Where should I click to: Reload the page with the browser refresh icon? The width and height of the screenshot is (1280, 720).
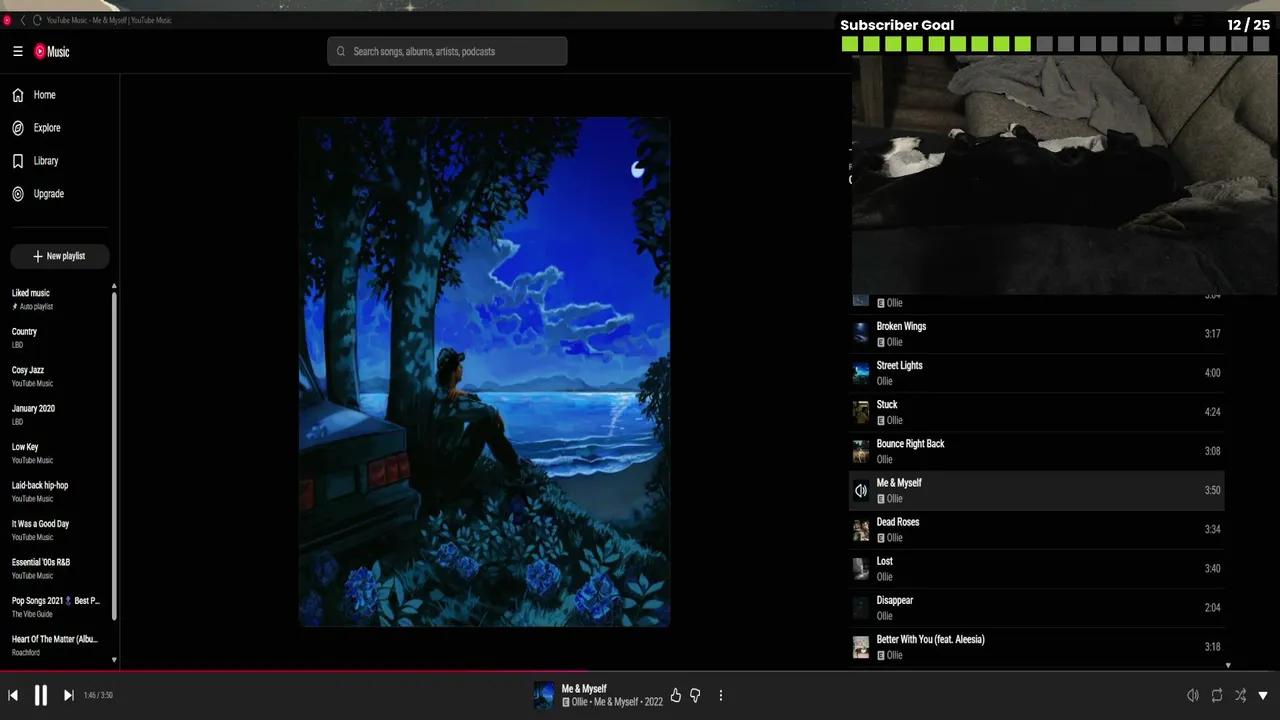37,20
